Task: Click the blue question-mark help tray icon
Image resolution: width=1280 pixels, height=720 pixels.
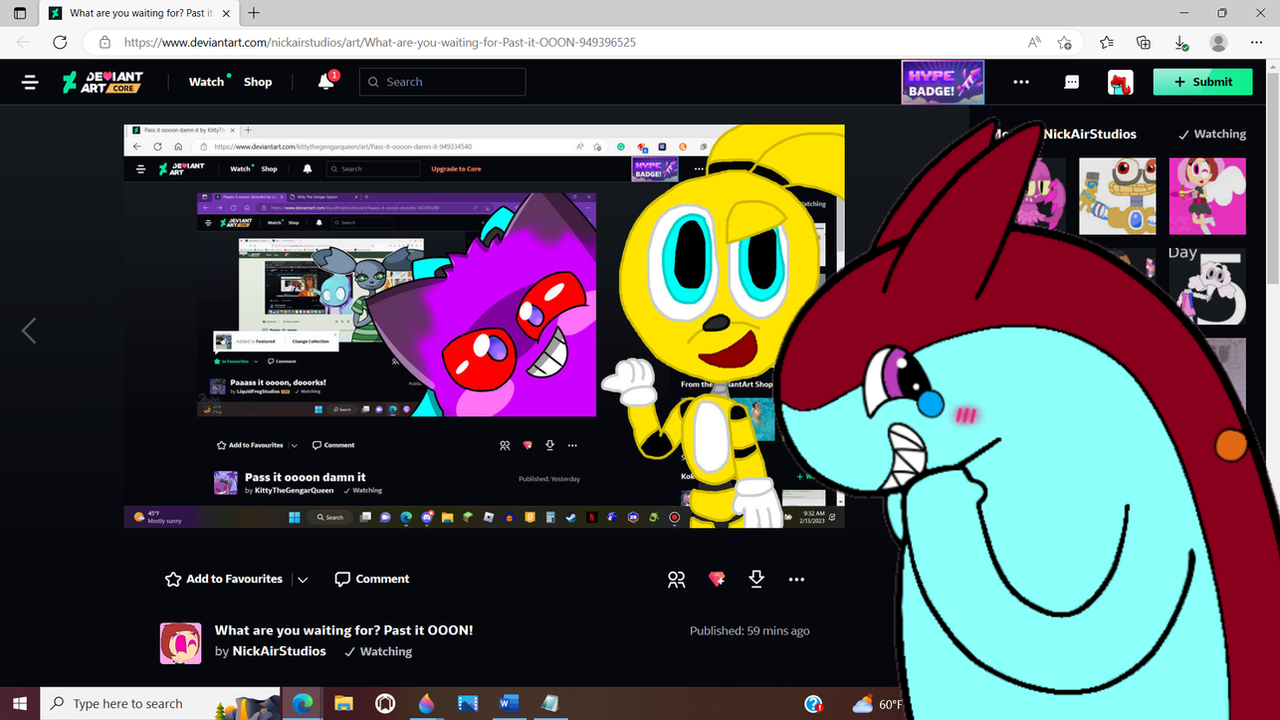Action: pyautogui.click(x=814, y=704)
